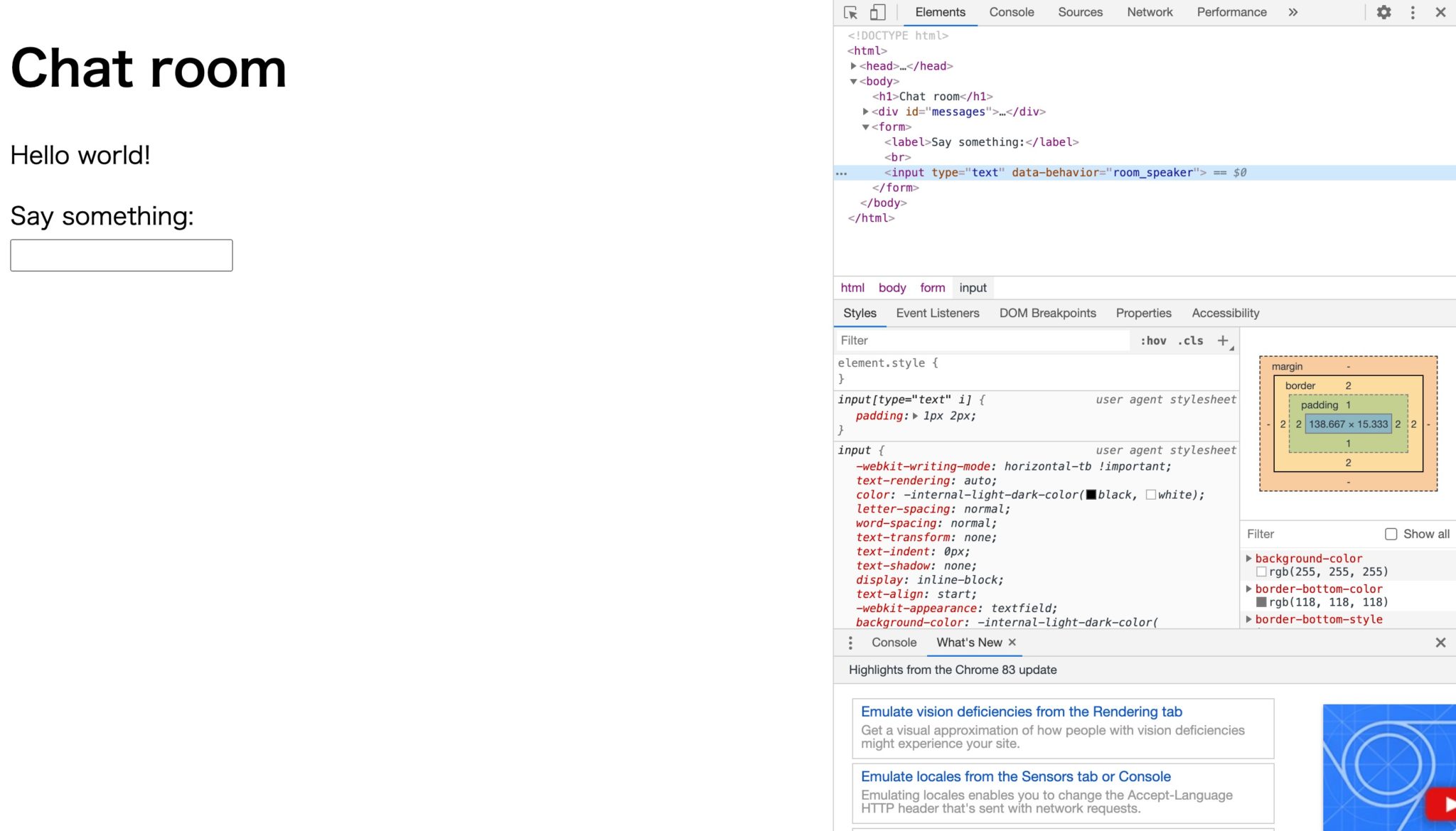Switch to the Network panel tab
This screenshot has width=1456, height=831.
click(x=1149, y=12)
